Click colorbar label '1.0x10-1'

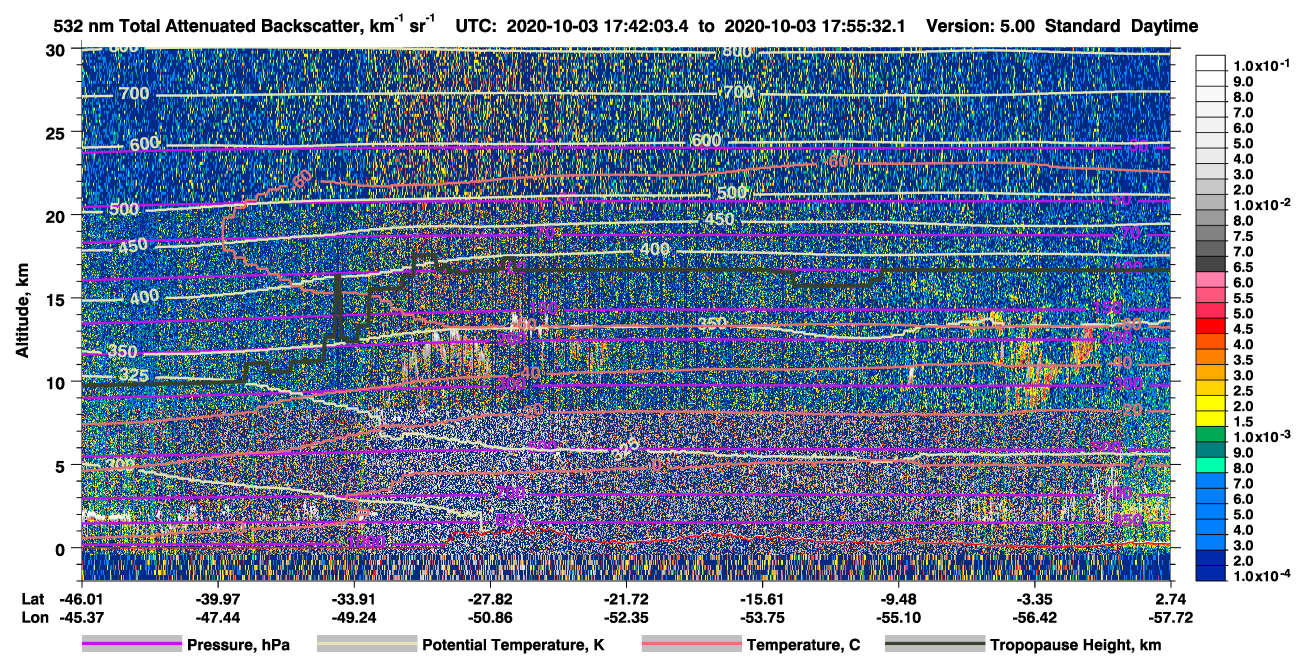(x=1262, y=66)
